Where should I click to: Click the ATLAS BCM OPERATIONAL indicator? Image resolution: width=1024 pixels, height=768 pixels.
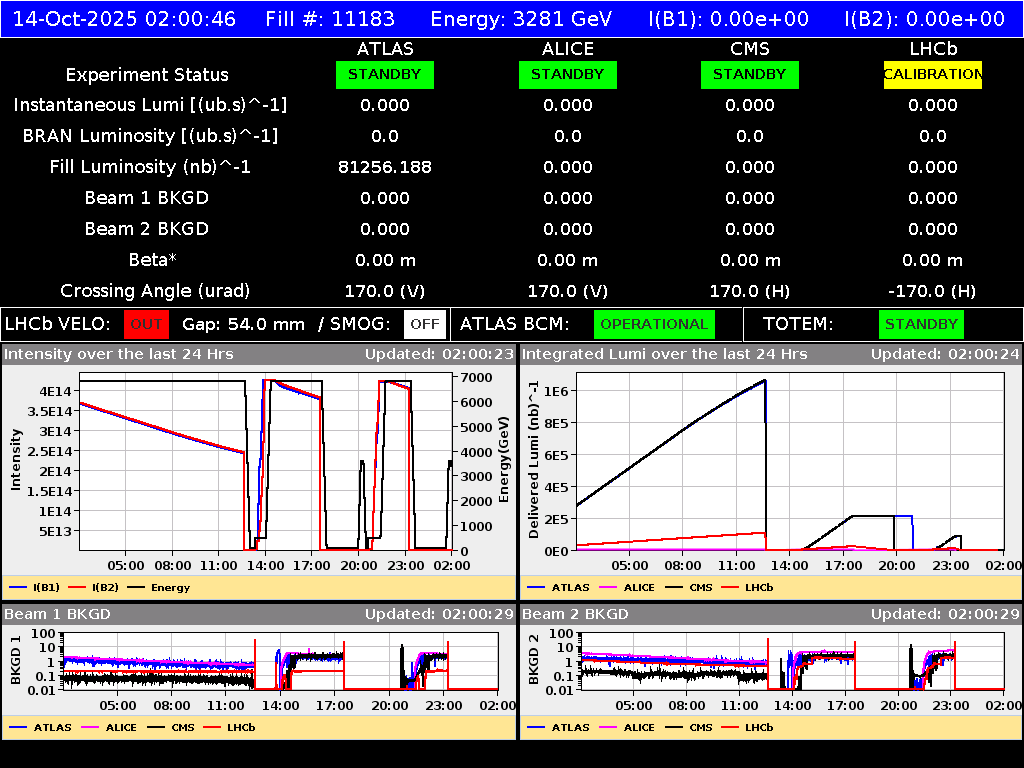pyautogui.click(x=654, y=324)
